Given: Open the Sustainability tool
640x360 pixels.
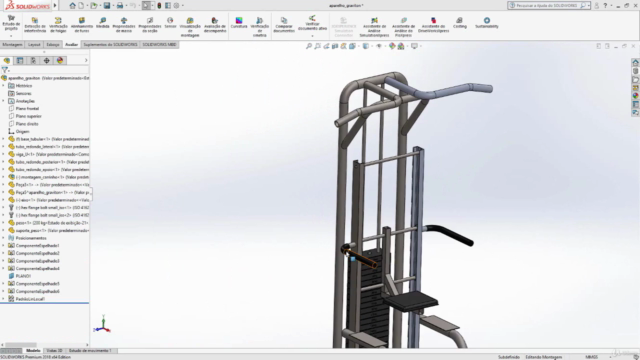Looking at the screenshot, I should (x=487, y=23).
